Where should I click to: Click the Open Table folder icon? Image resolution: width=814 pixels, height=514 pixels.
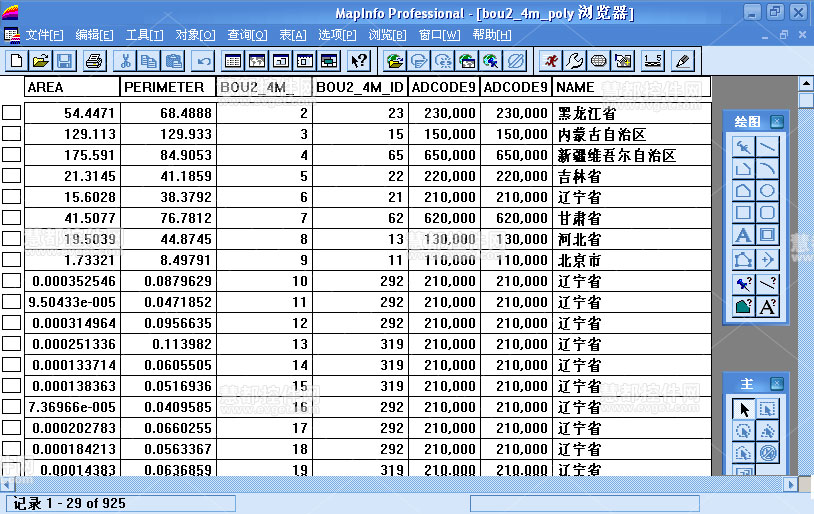40,61
